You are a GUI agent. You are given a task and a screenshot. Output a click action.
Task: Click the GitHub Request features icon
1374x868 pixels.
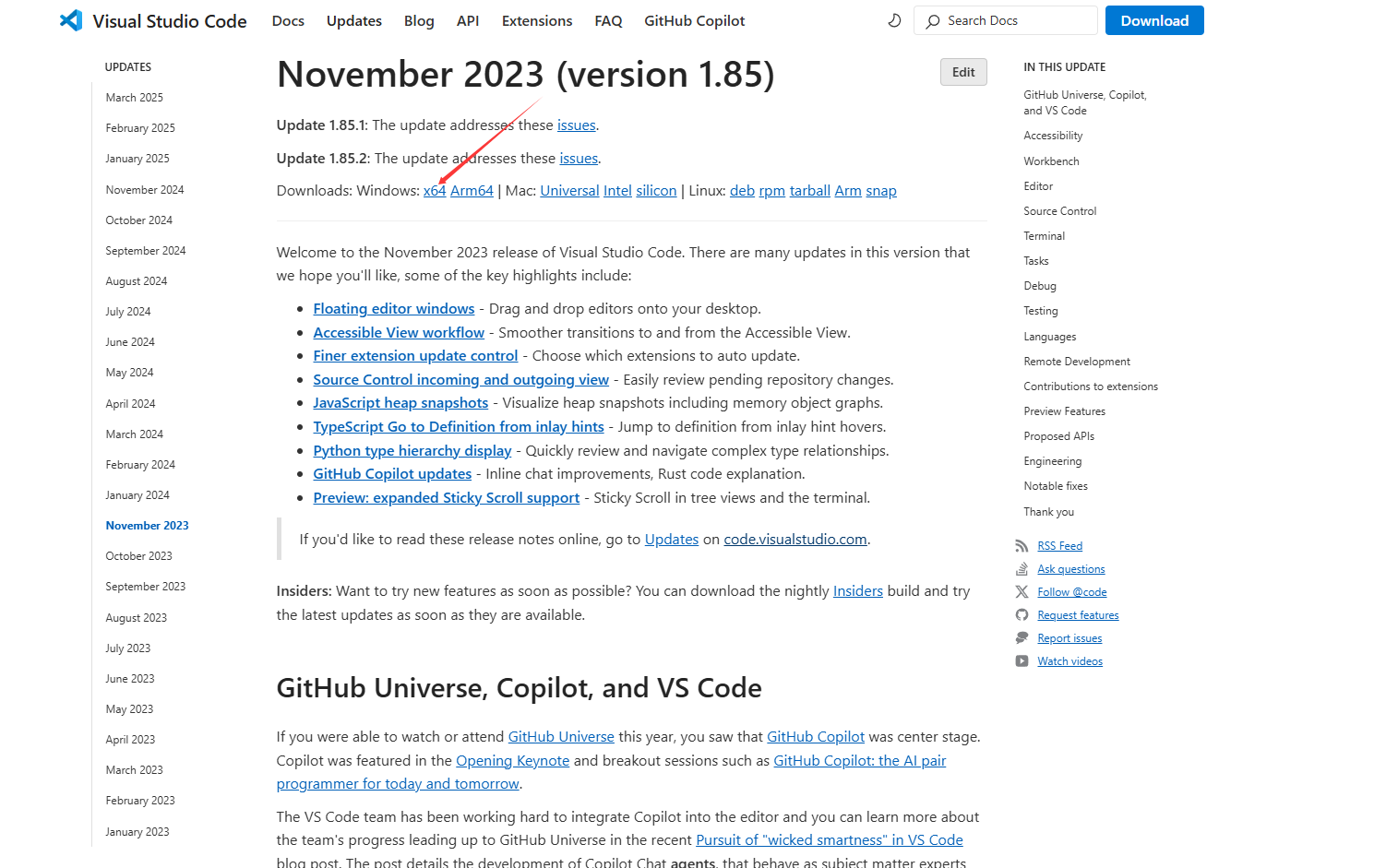1022,615
